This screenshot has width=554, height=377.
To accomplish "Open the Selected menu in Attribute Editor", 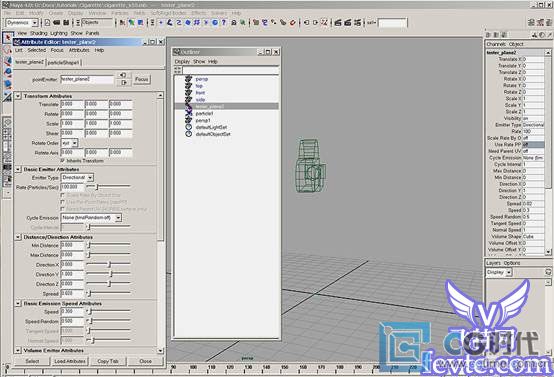I will tap(37, 50).
